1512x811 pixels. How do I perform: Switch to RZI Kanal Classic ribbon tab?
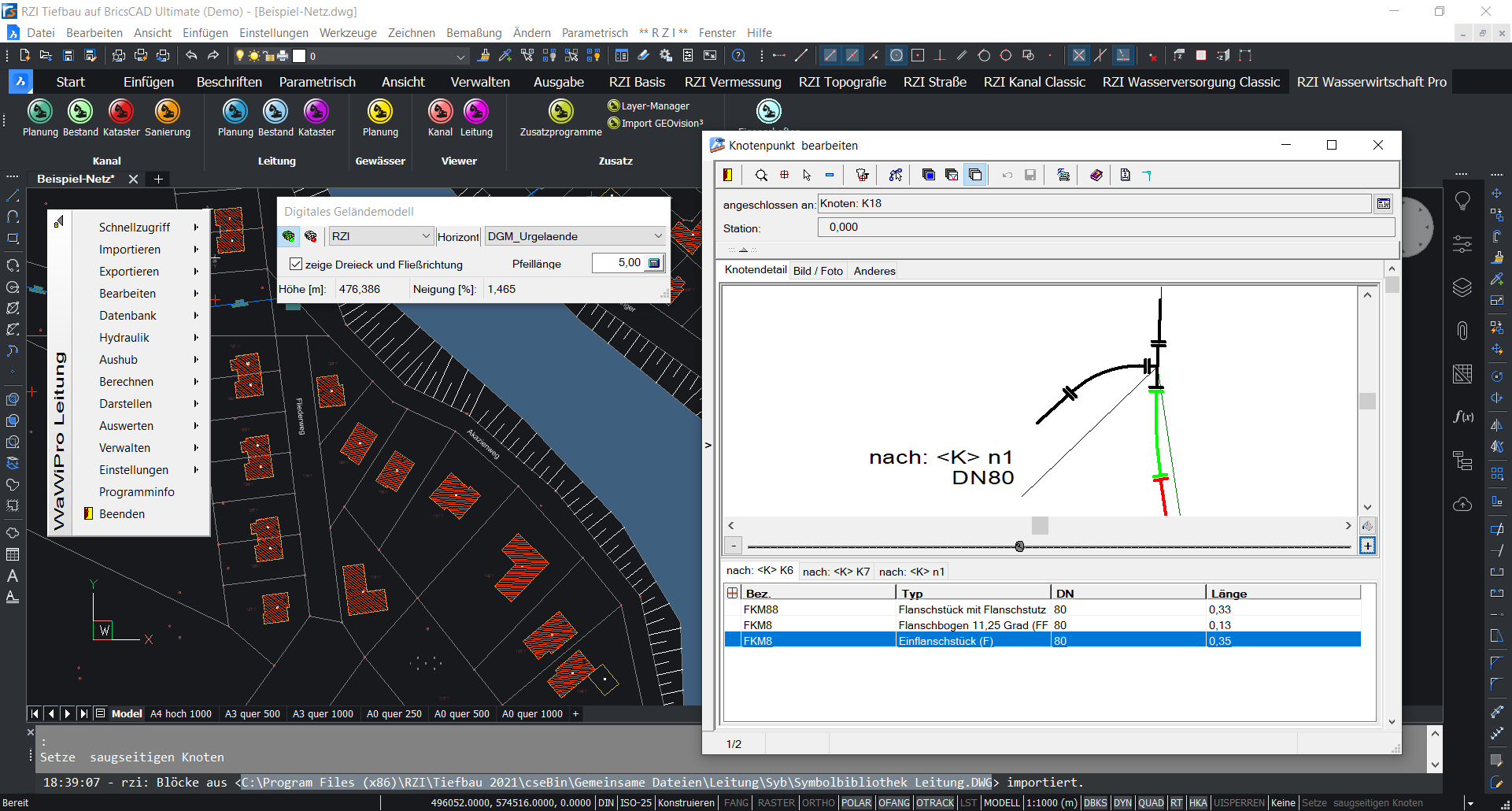click(1034, 82)
